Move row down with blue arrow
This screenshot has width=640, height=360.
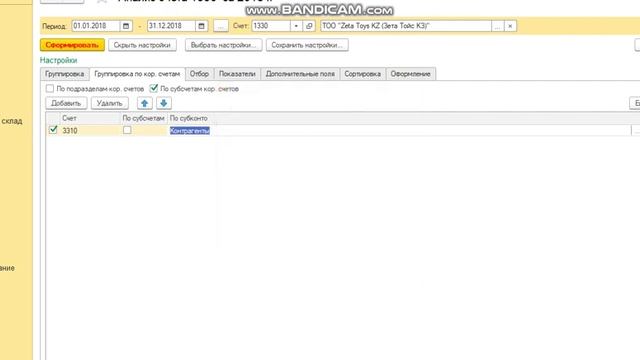tap(164, 103)
